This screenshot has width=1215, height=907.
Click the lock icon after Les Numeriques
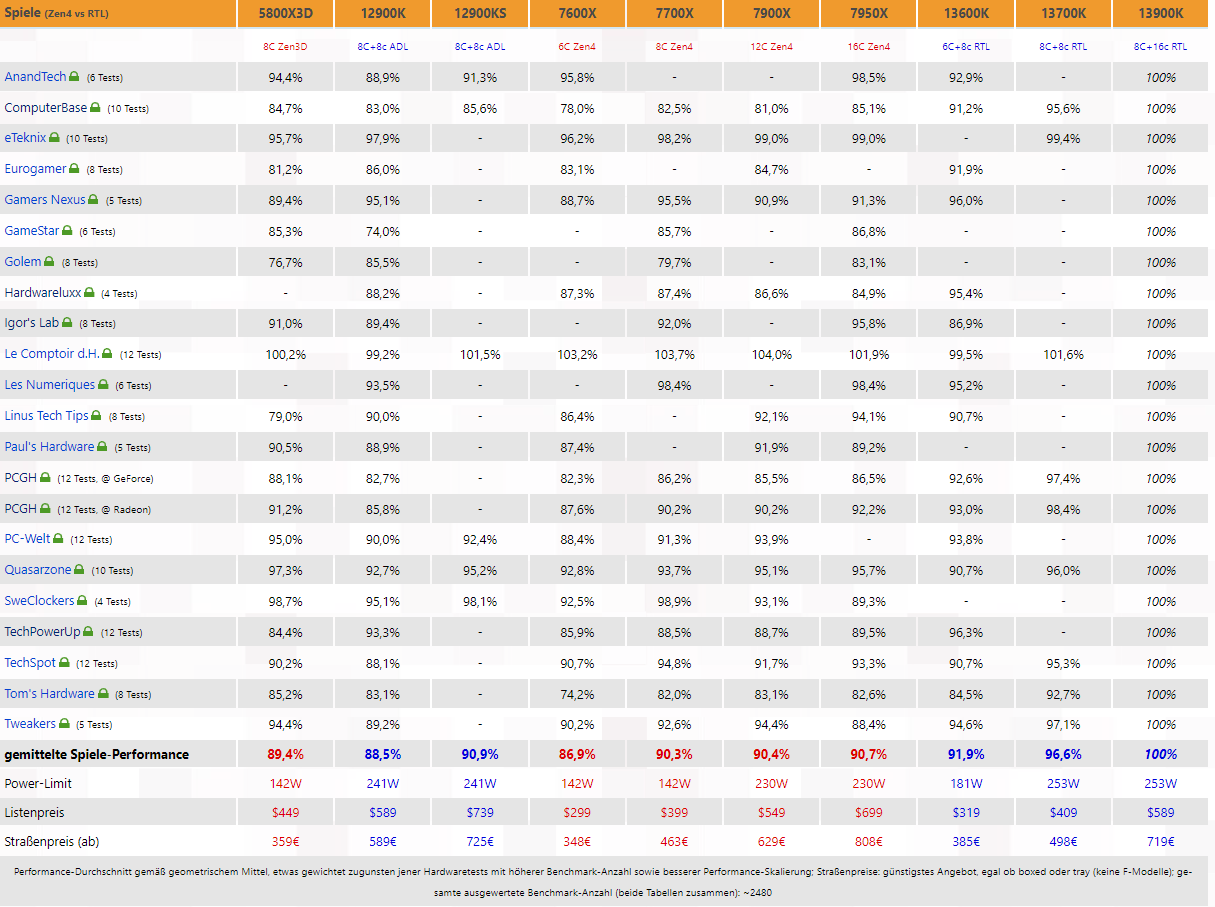coord(103,385)
